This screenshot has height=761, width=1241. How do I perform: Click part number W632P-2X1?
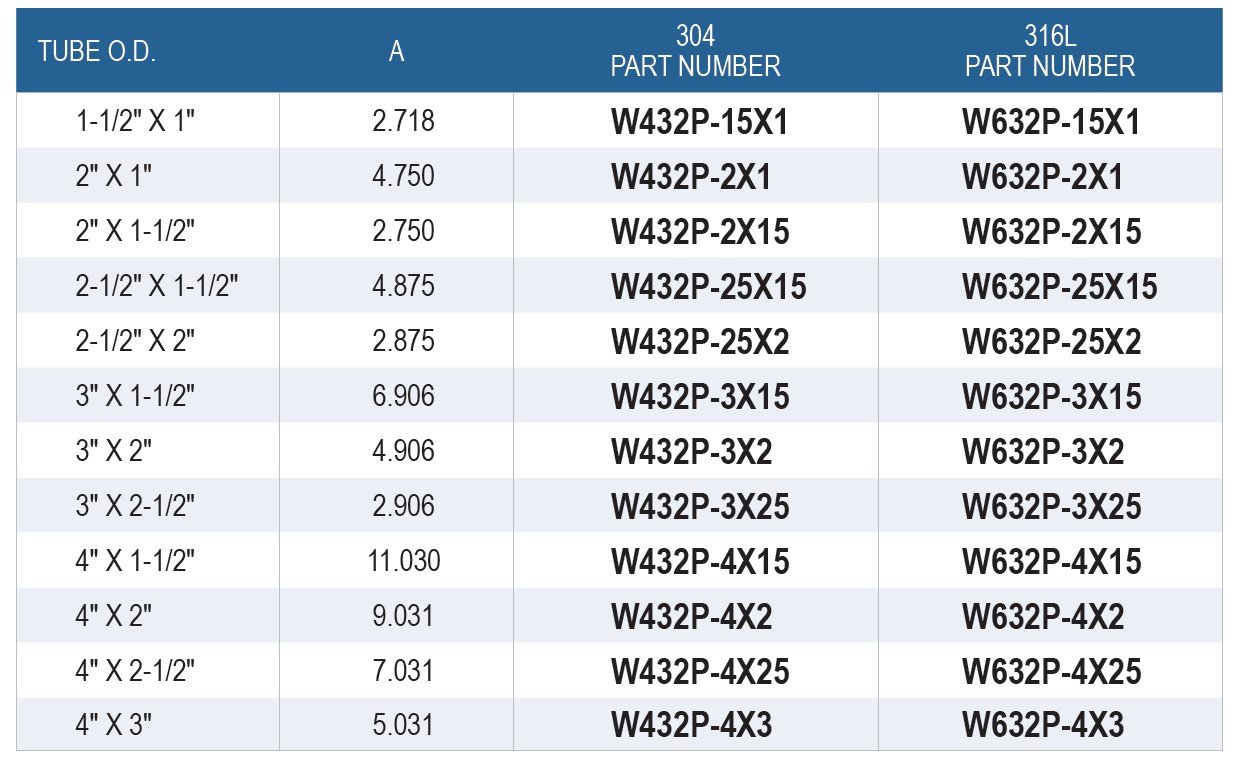[x=1043, y=178]
